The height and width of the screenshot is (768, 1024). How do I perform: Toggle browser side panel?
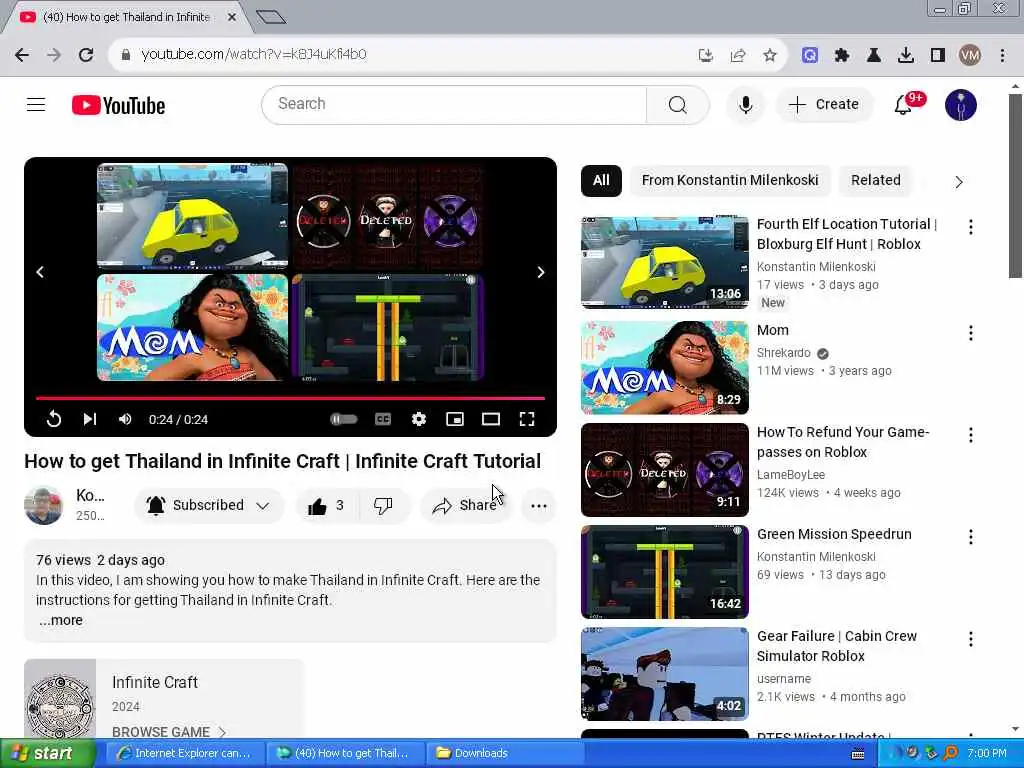pos(937,55)
